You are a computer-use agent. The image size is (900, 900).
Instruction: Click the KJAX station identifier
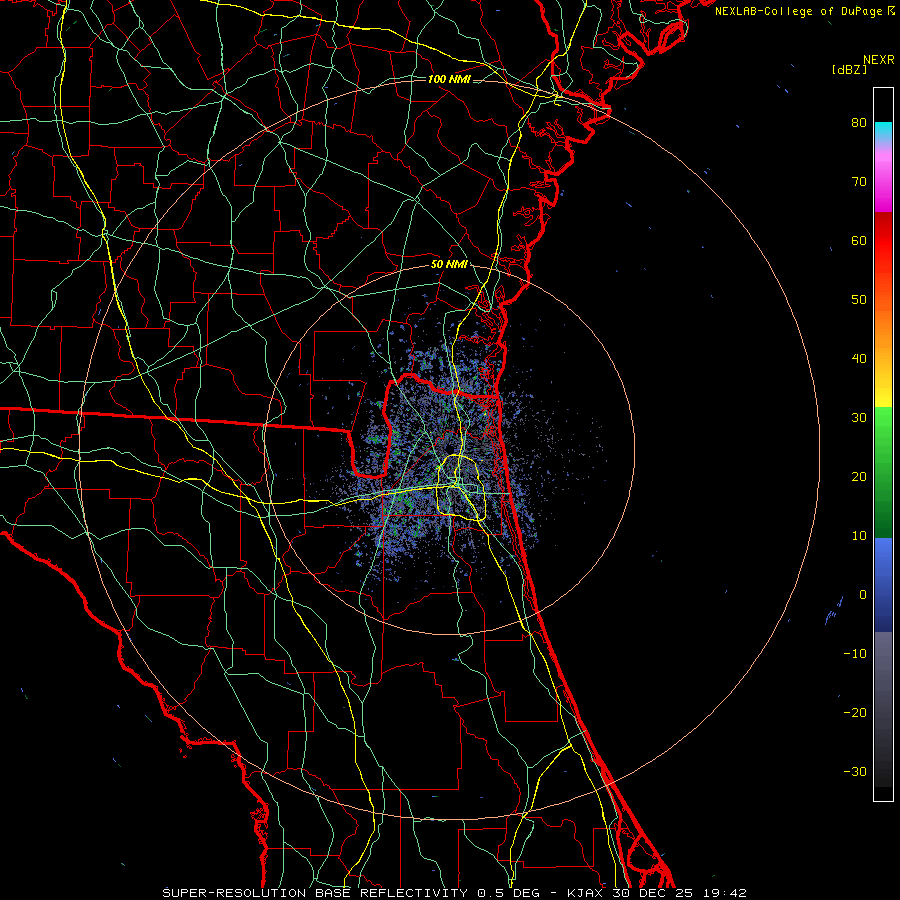pyautogui.click(x=585, y=893)
